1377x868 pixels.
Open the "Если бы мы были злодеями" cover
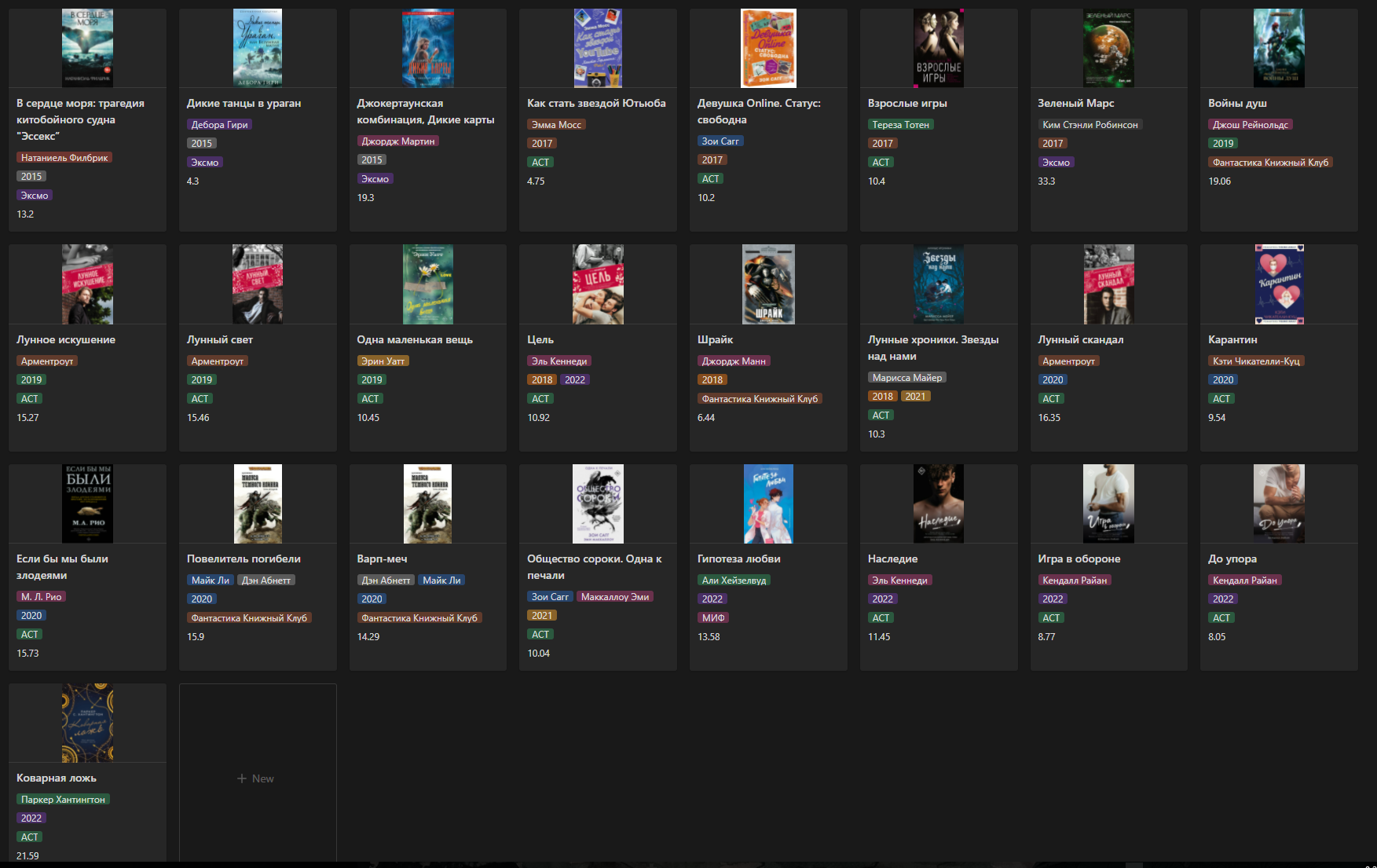(87, 504)
